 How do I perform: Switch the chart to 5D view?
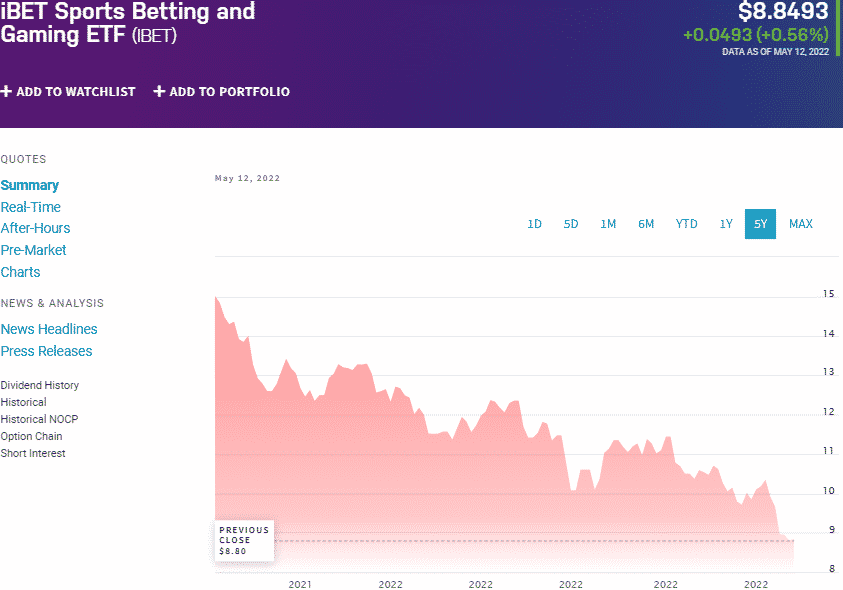click(x=571, y=224)
